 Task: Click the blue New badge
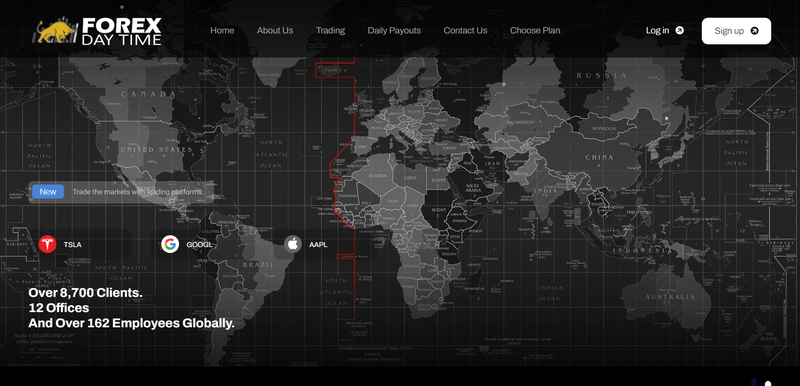click(x=48, y=192)
